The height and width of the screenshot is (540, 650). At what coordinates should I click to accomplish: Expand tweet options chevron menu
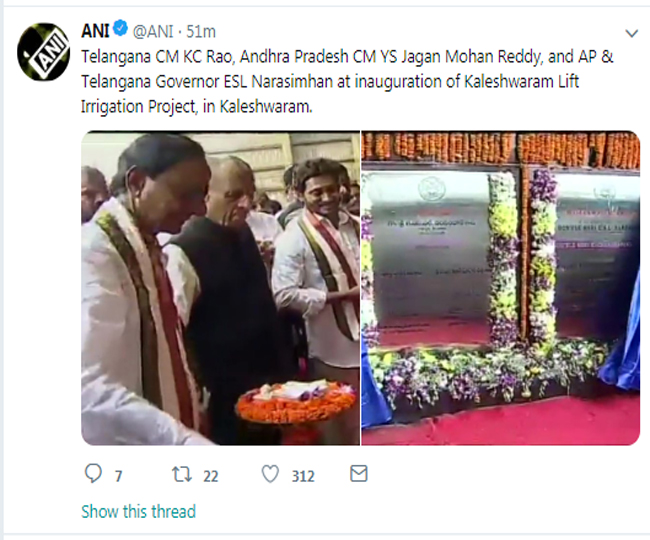631,34
